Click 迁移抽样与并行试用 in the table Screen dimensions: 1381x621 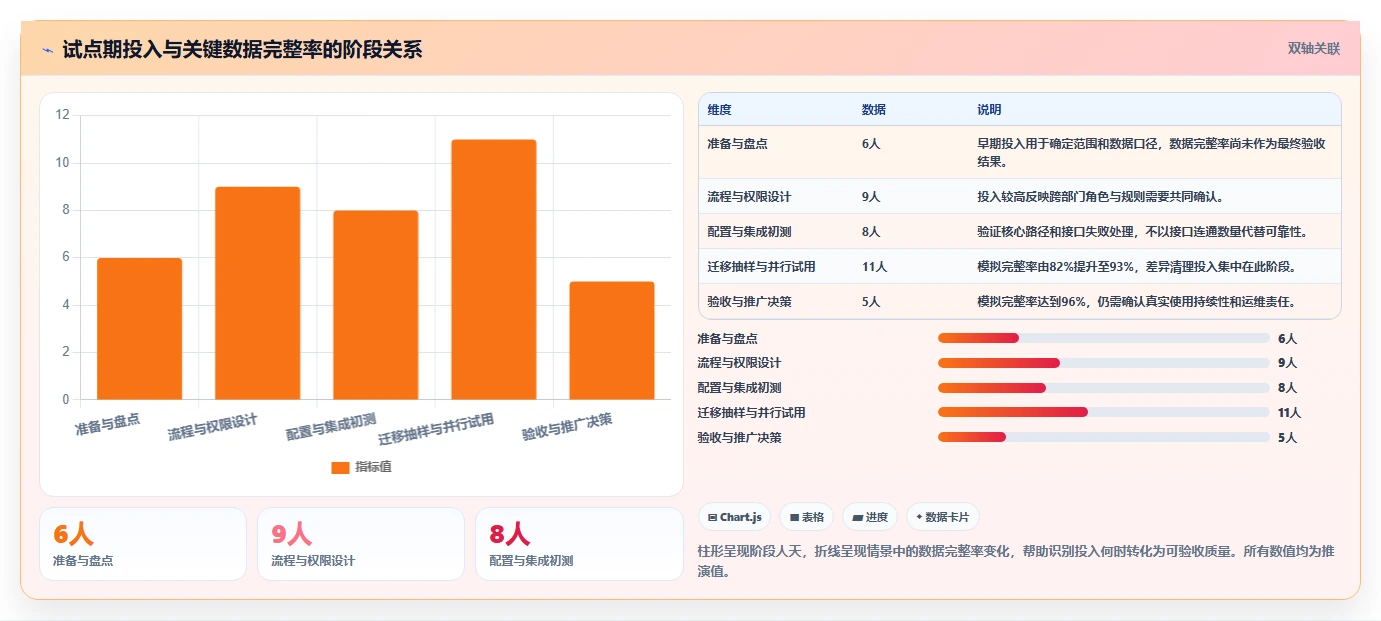tap(761, 267)
